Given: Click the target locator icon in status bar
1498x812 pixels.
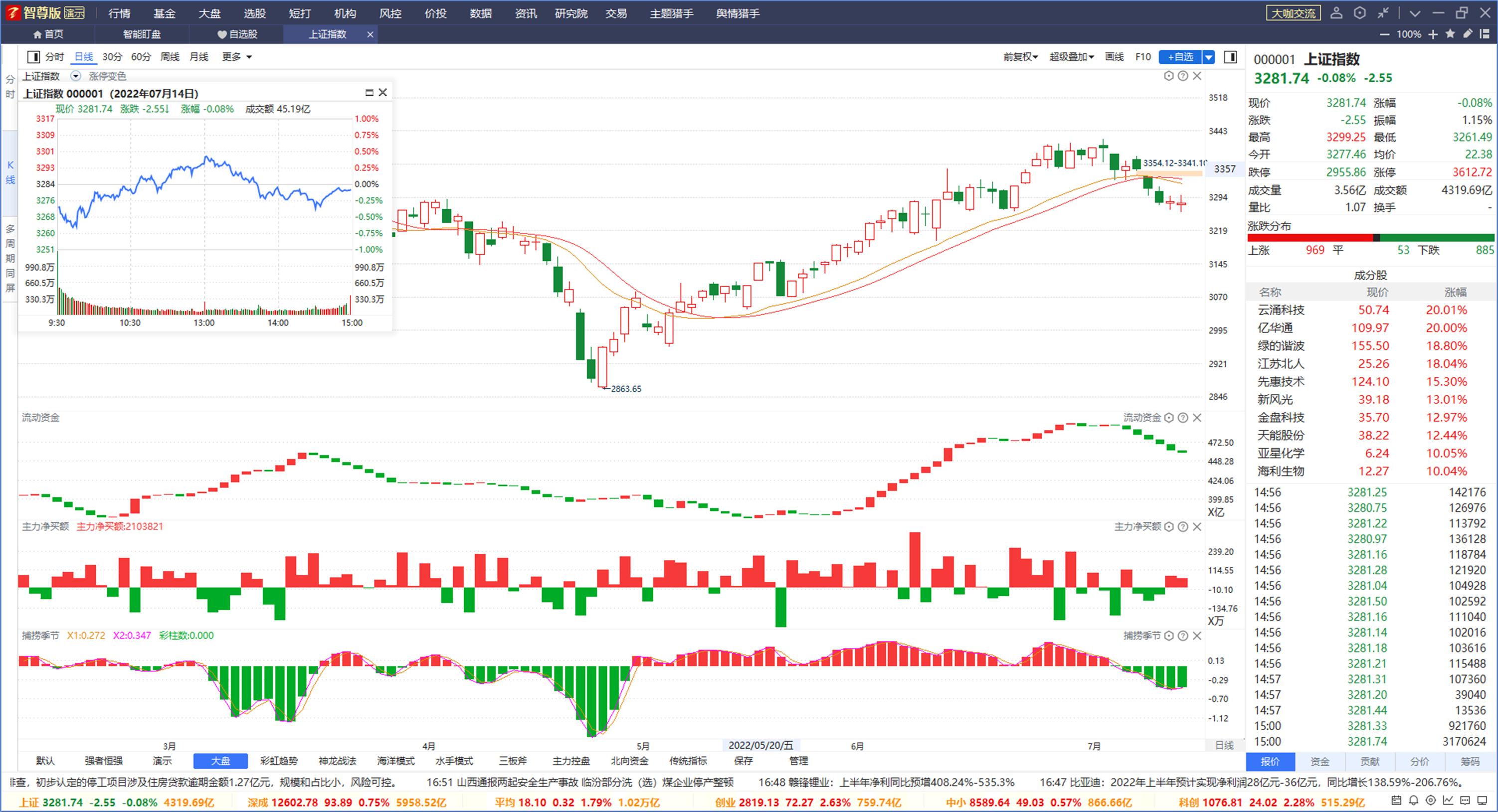Looking at the screenshot, I should [x=1431, y=801].
